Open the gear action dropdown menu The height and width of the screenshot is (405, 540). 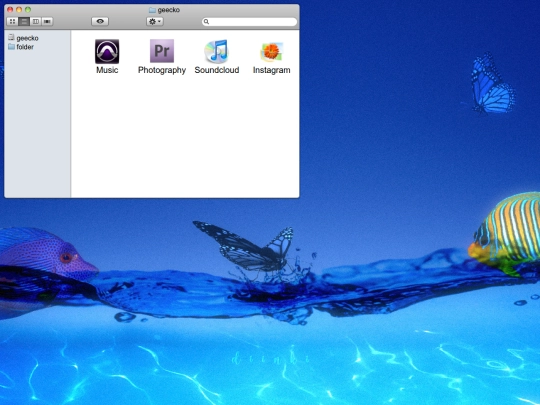[155, 21]
